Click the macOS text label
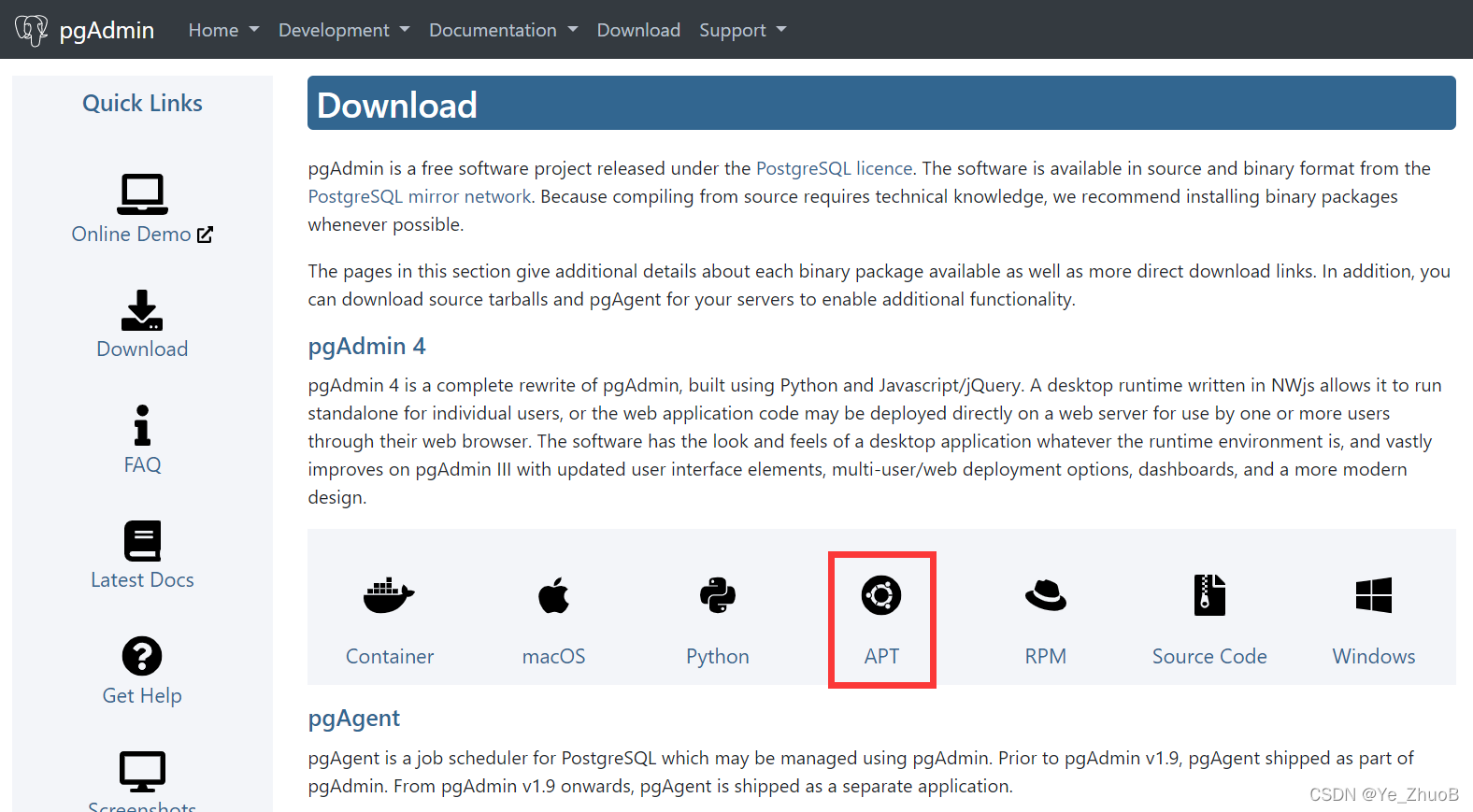 point(554,657)
